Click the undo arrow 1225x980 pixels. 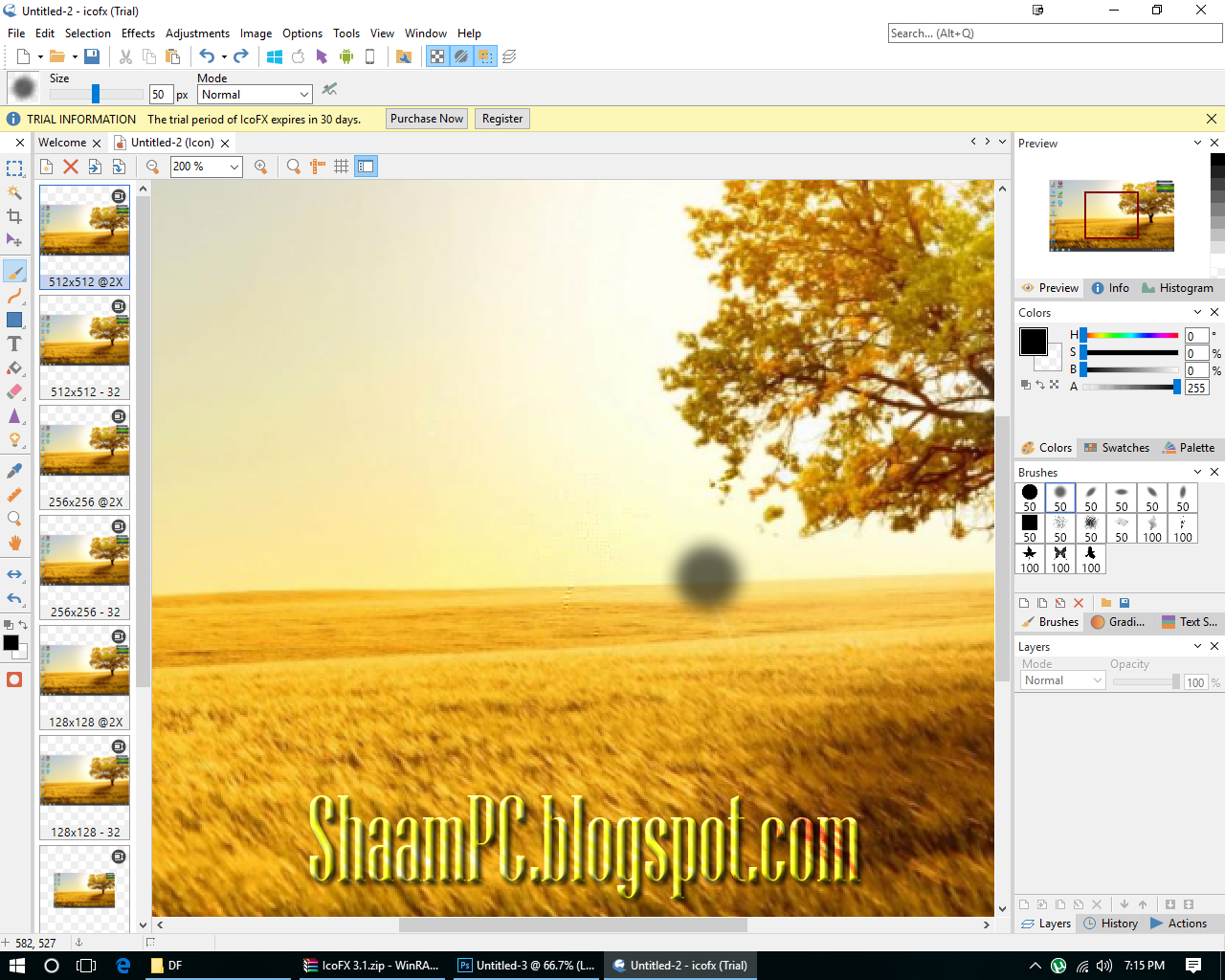[x=207, y=56]
